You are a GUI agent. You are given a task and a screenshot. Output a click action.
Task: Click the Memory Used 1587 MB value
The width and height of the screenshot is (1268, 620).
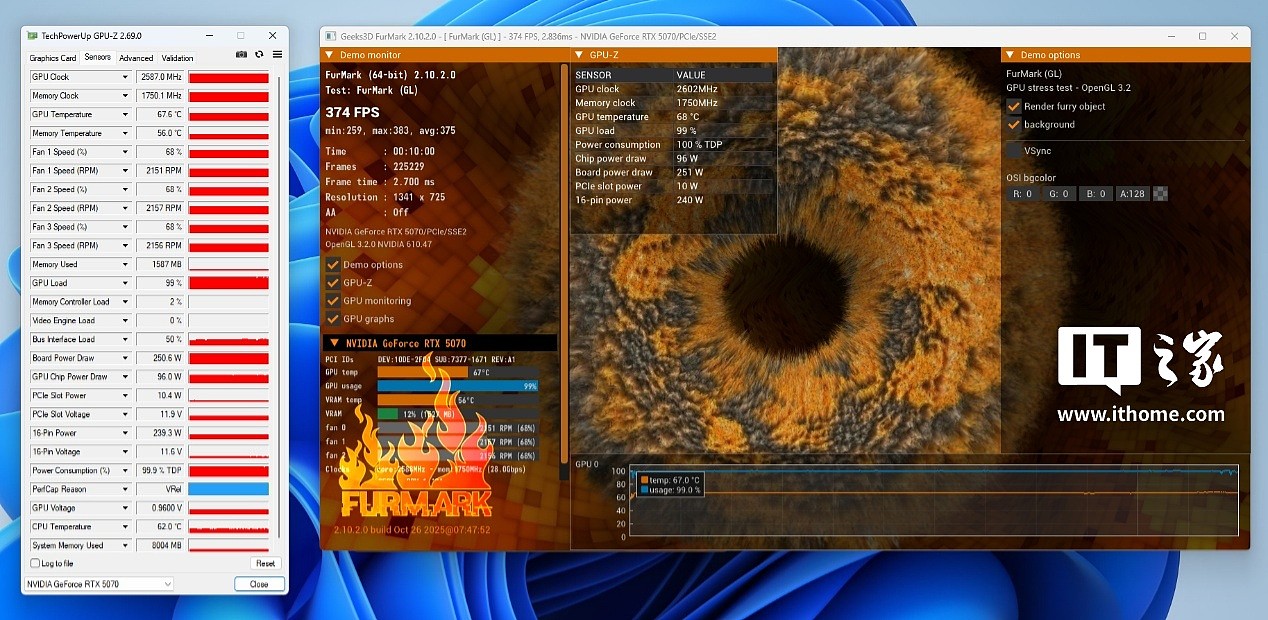(x=160, y=264)
